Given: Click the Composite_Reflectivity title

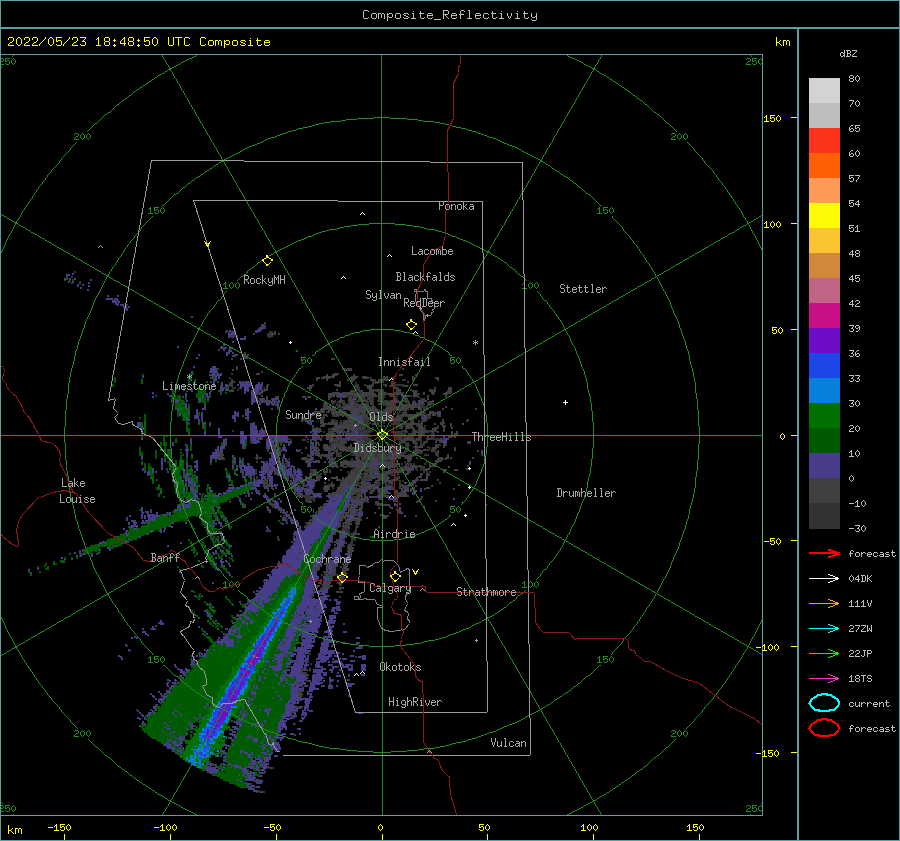Looking at the screenshot, I should point(450,15).
